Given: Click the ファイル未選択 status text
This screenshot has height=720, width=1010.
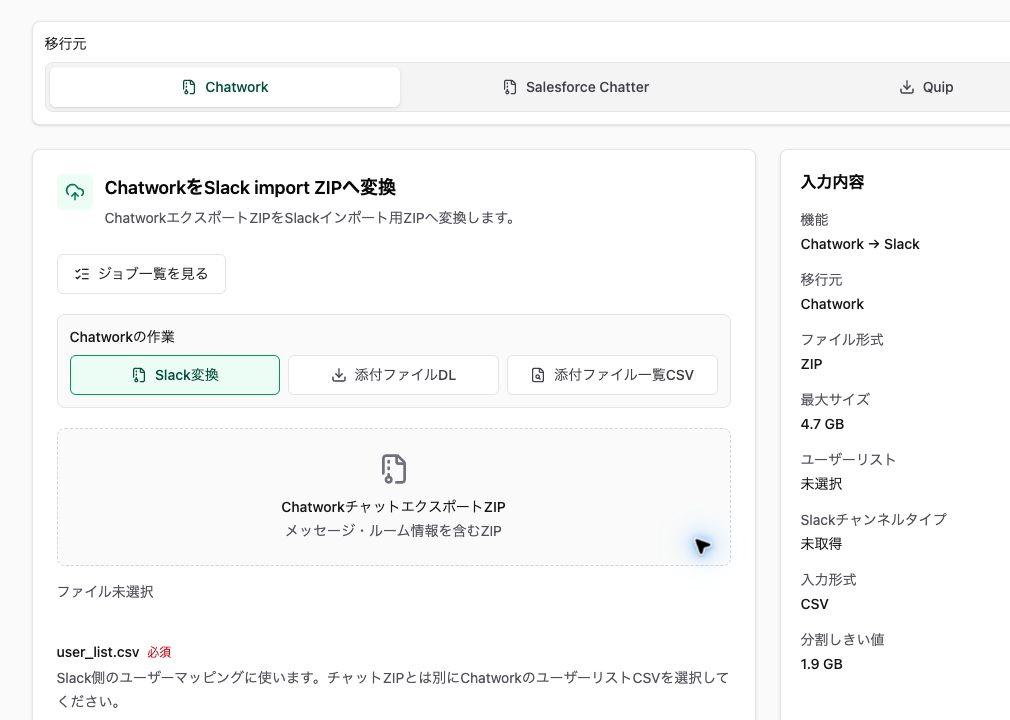Looking at the screenshot, I should 105,592.
